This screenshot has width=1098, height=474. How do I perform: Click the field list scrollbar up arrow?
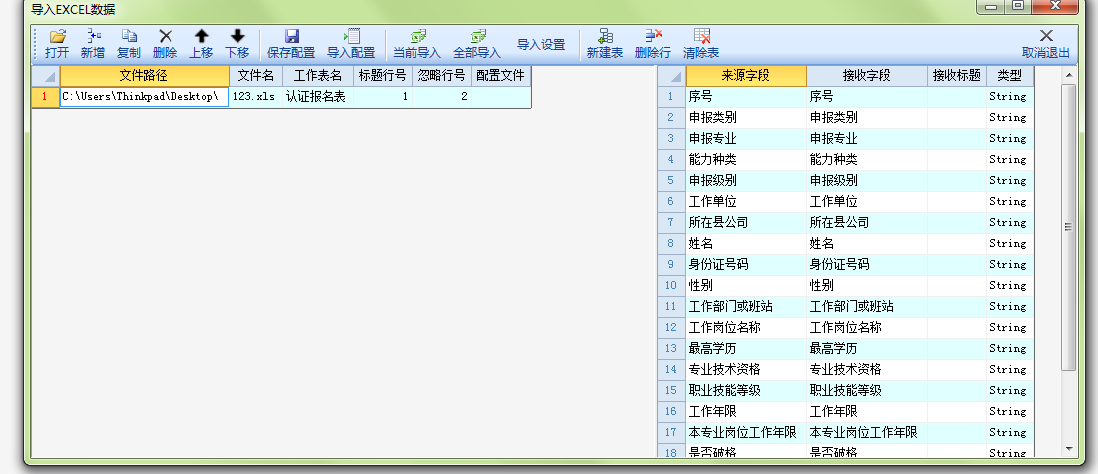[x=1069, y=74]
